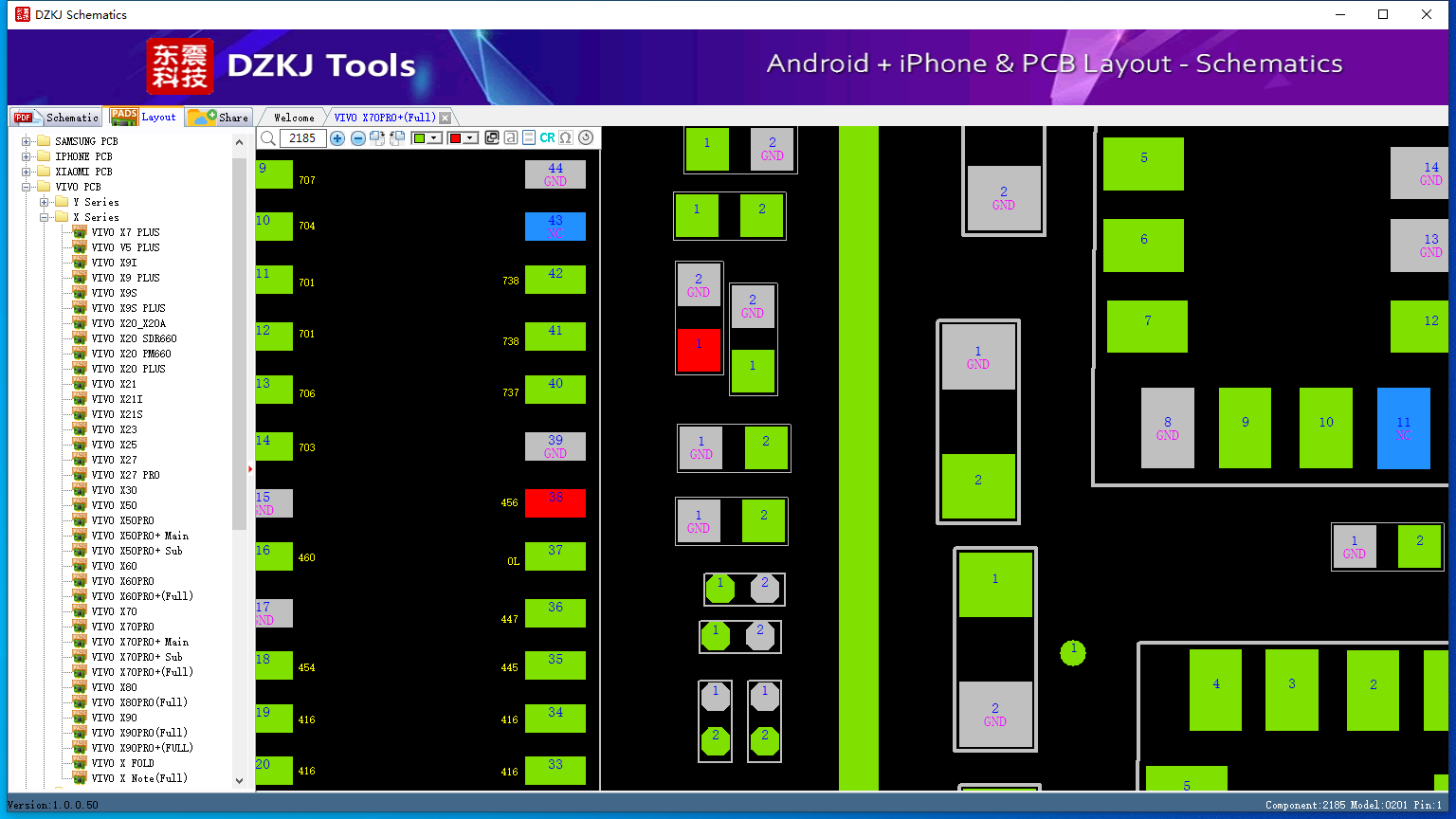This screenshot has height=819, width=1456.
Task: Click the folder icon beside Y Series
Action: [62, 202]
